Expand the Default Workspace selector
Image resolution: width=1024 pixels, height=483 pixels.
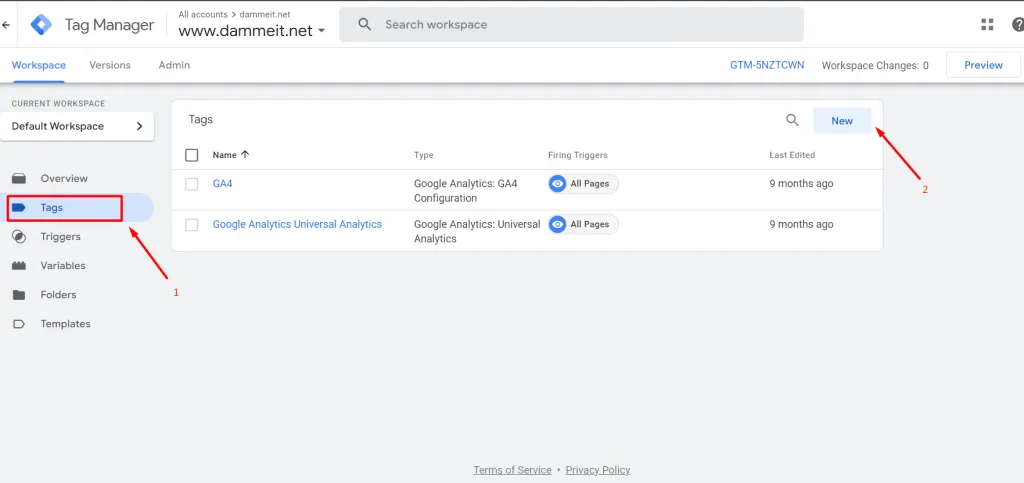[x=77, y=126]
